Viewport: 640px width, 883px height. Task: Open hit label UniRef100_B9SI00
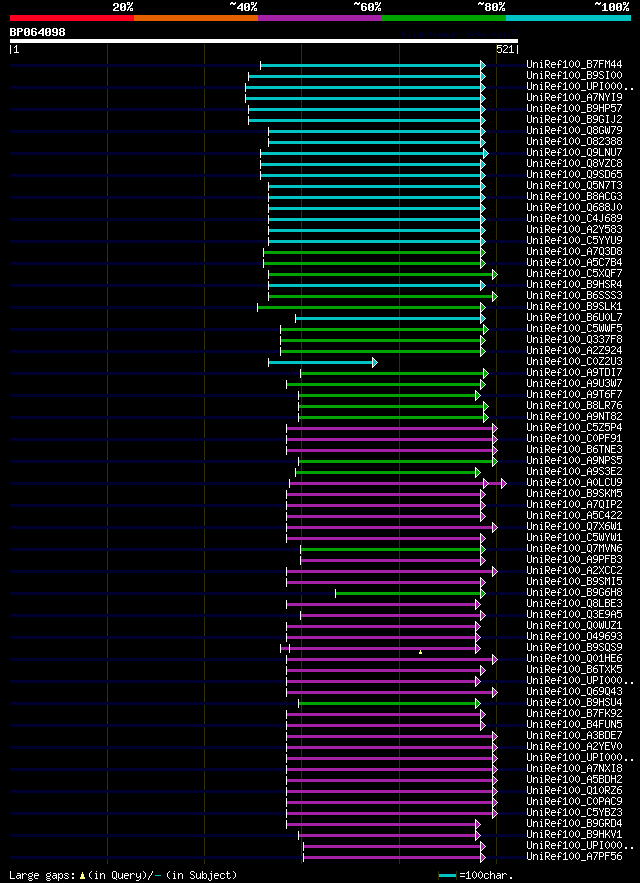[x=574, y=75]
